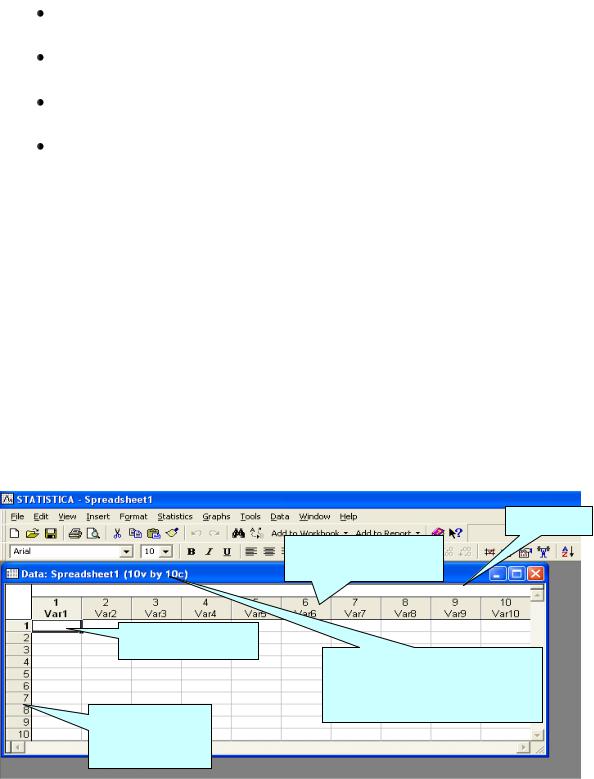
Task: Click the weight-lifter icon in toolbar
Action: pos(544,551)
